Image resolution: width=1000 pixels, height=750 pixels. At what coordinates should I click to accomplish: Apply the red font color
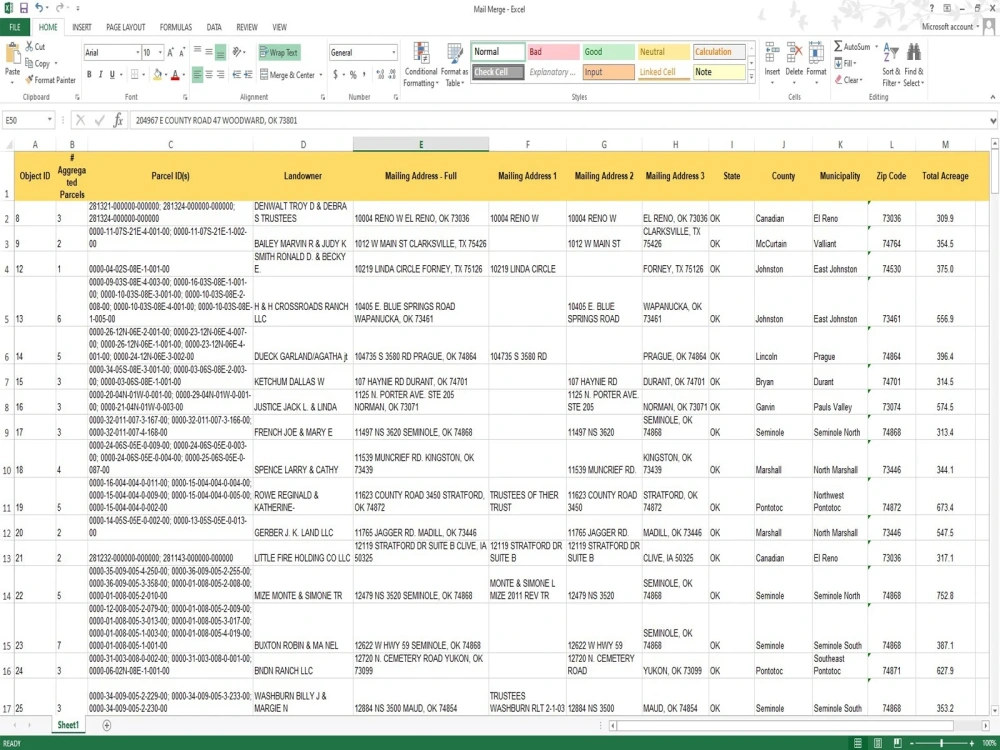click(x=175, y=75)
